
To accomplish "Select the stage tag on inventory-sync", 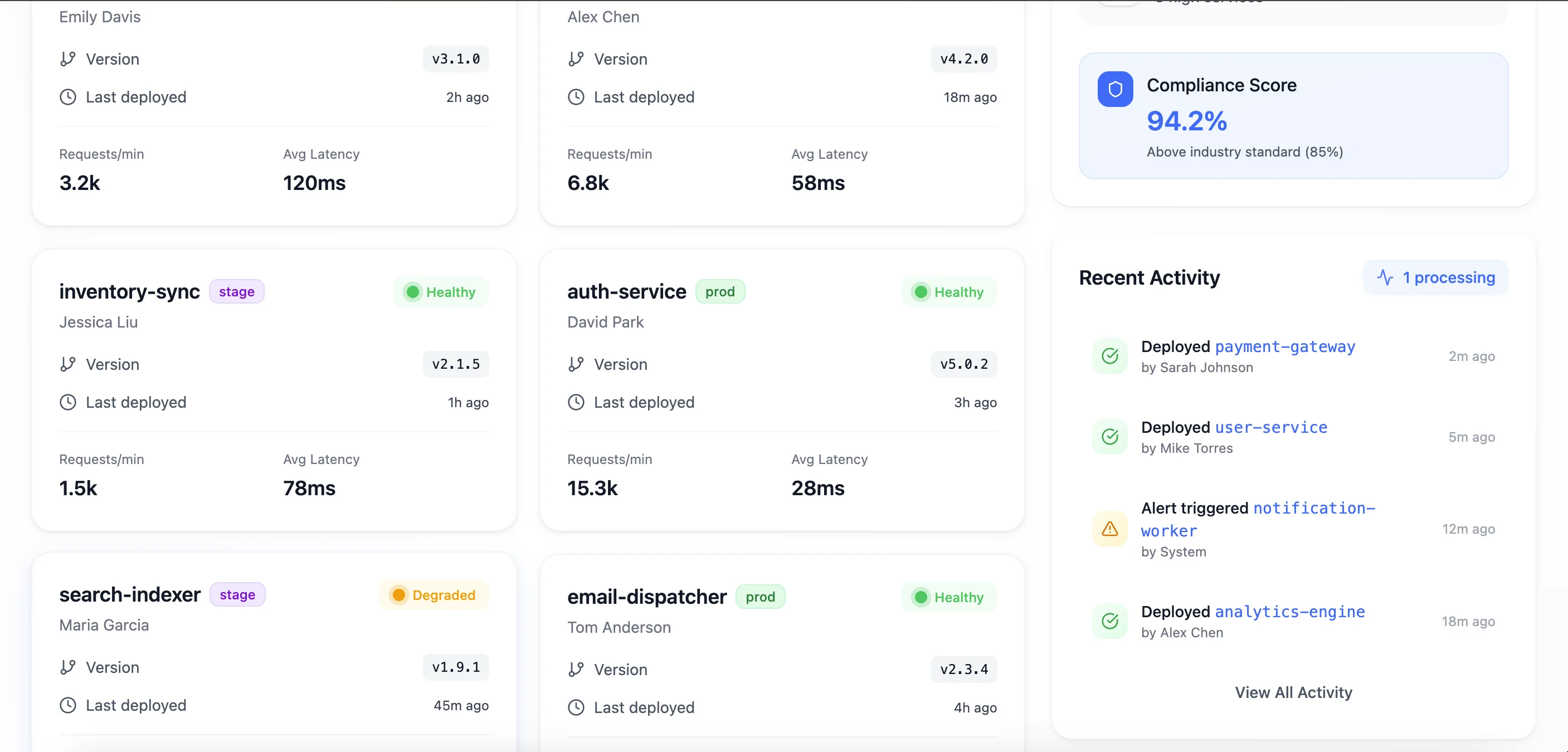I will tap(236, 291).
